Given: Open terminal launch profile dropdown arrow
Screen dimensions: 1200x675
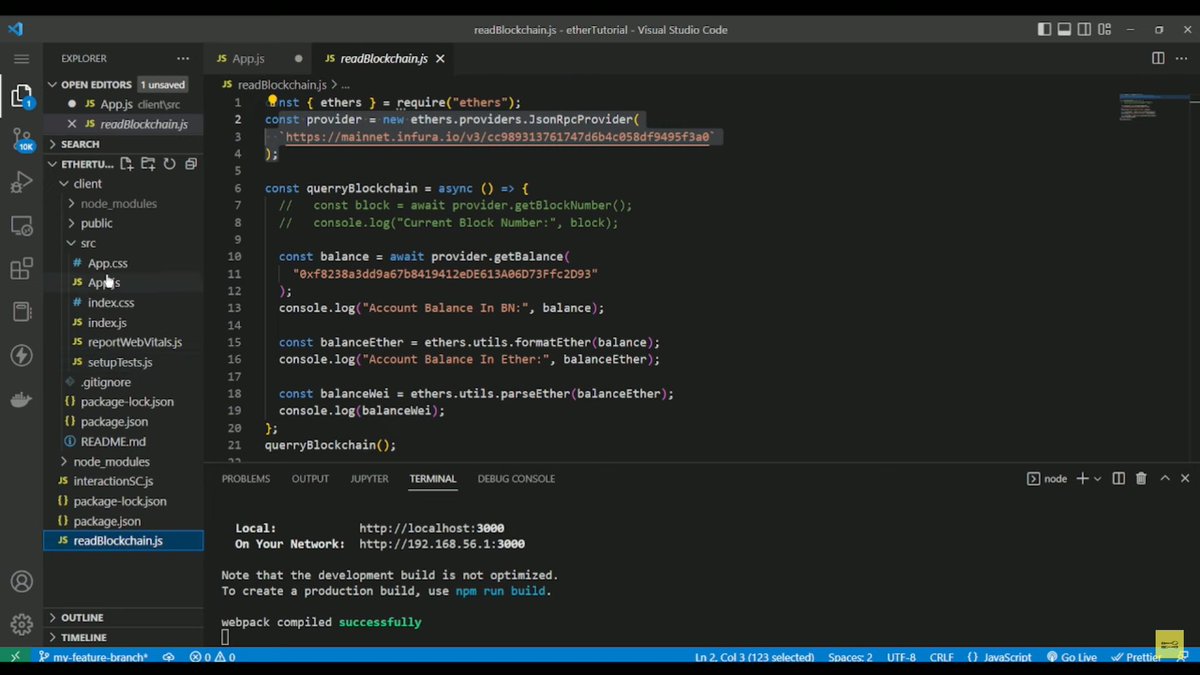Looking at the screenshot, I should 1097,479.
